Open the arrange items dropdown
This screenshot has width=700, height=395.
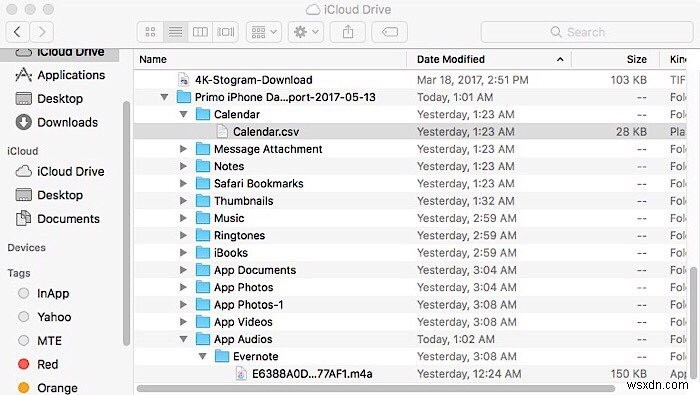pos(264,32)
